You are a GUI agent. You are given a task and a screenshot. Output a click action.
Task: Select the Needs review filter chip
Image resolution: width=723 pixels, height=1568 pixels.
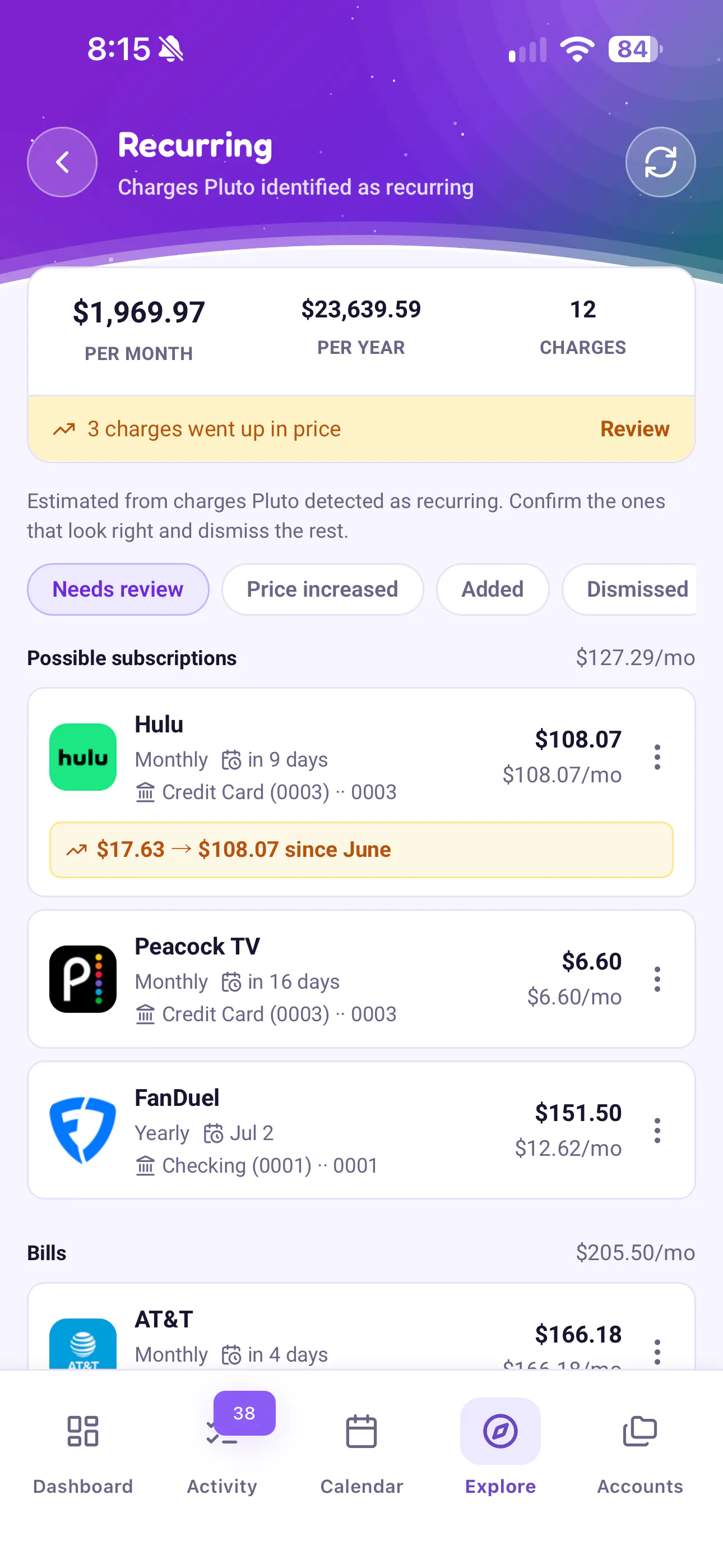[118, 589]
